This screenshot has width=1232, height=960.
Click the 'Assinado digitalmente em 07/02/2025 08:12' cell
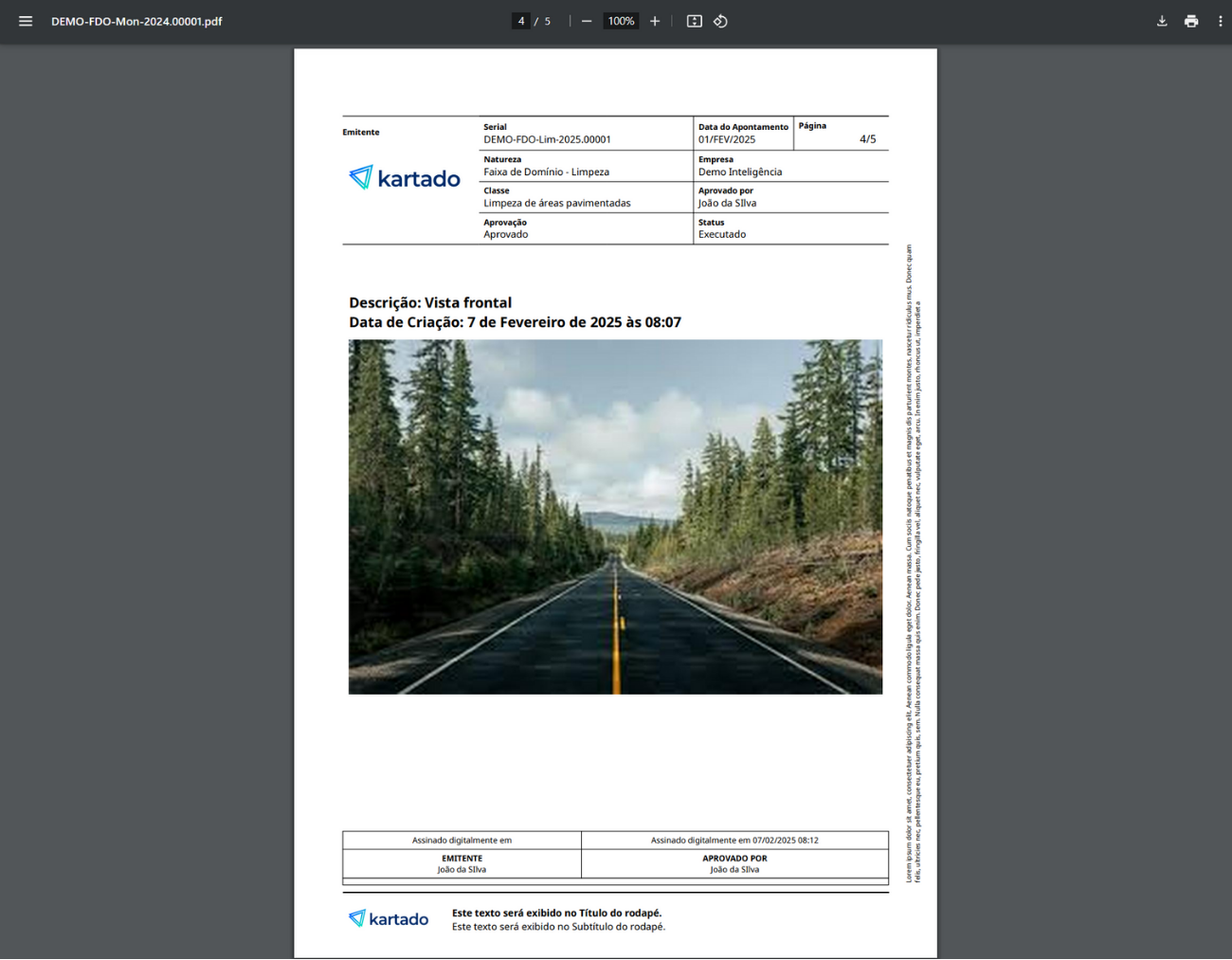tap(734, 840)
